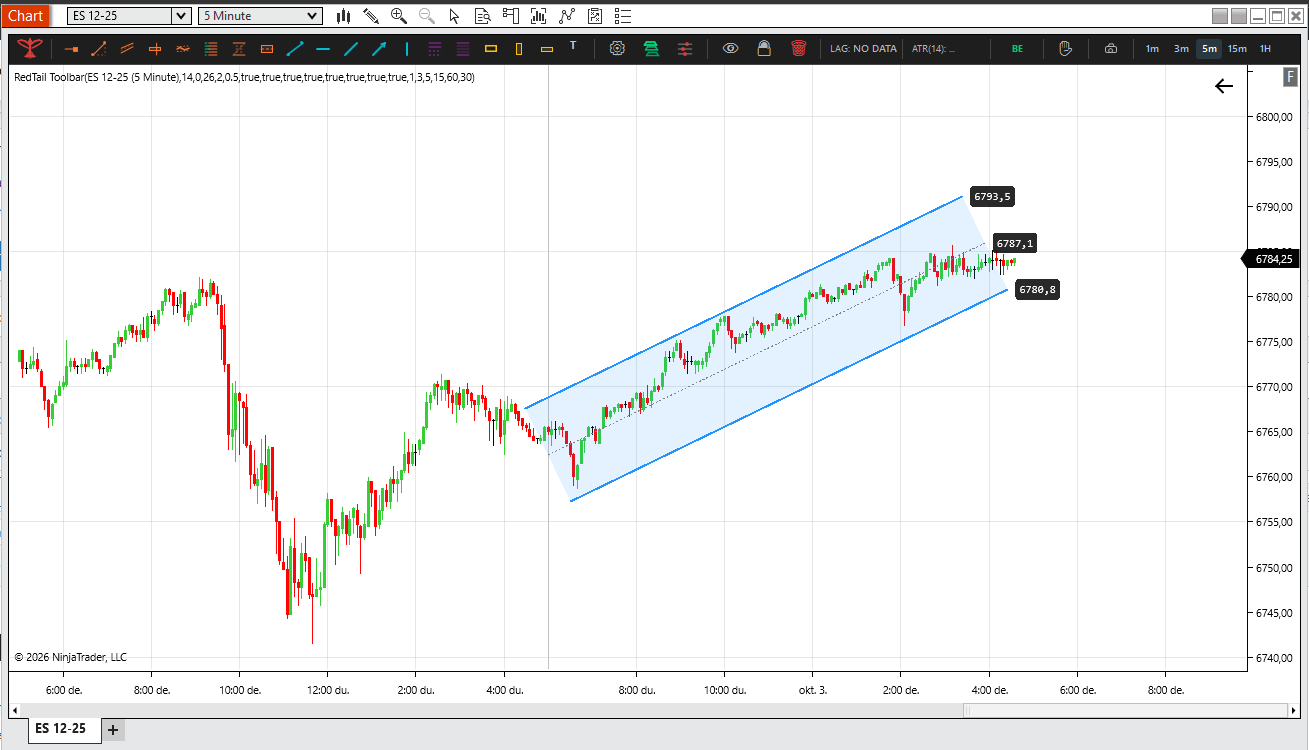Image resolution: width=1309 pixels, height=750 pixels.
Task: Open the RedTail settings gear icon
Action: pyautogui.click(x=617, y=48)
